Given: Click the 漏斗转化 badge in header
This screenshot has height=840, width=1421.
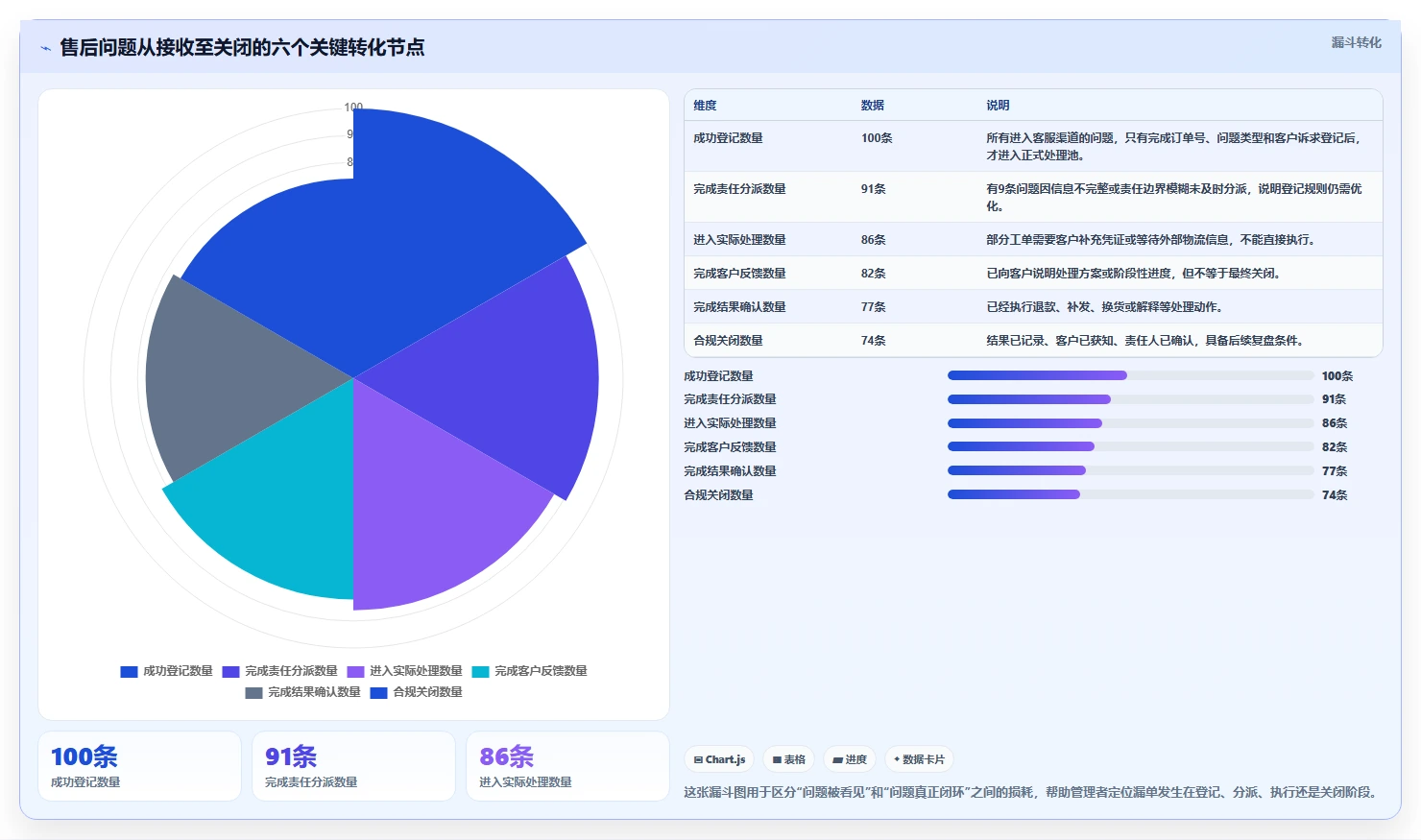Looking at the screenshot, I should [1356, 42].
